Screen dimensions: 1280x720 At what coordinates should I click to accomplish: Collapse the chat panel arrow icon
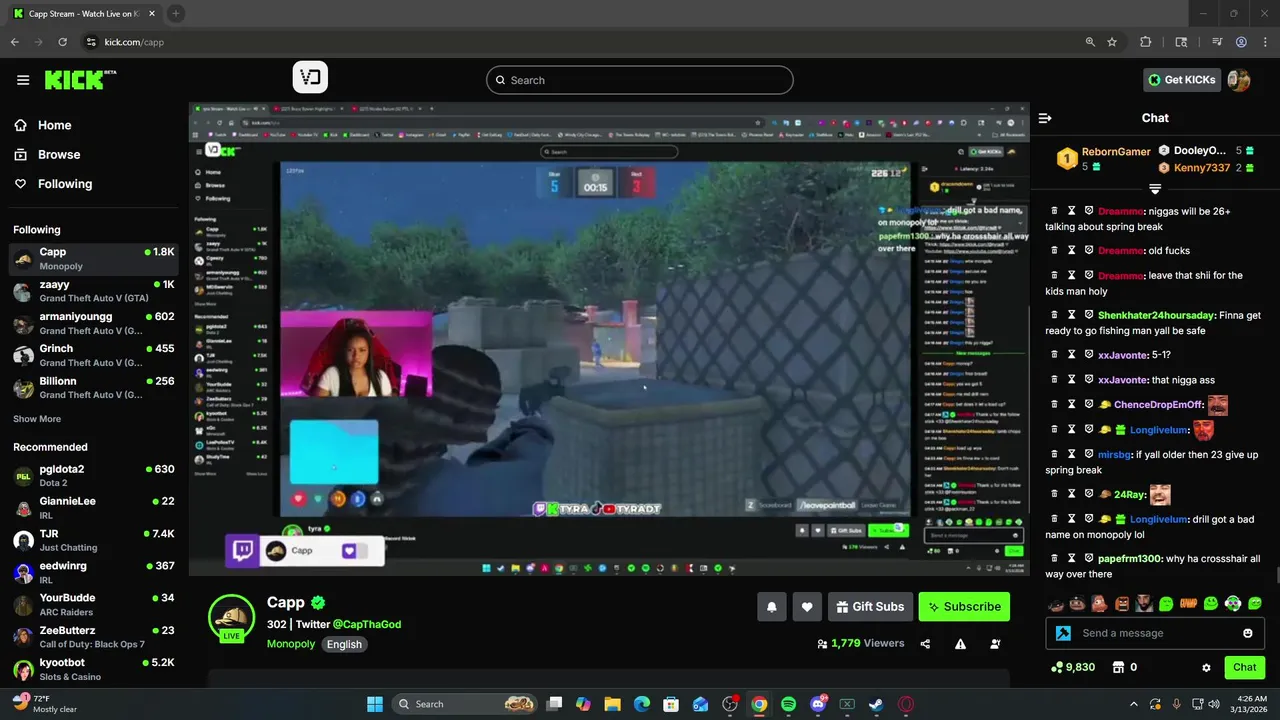coord(1045,118)
